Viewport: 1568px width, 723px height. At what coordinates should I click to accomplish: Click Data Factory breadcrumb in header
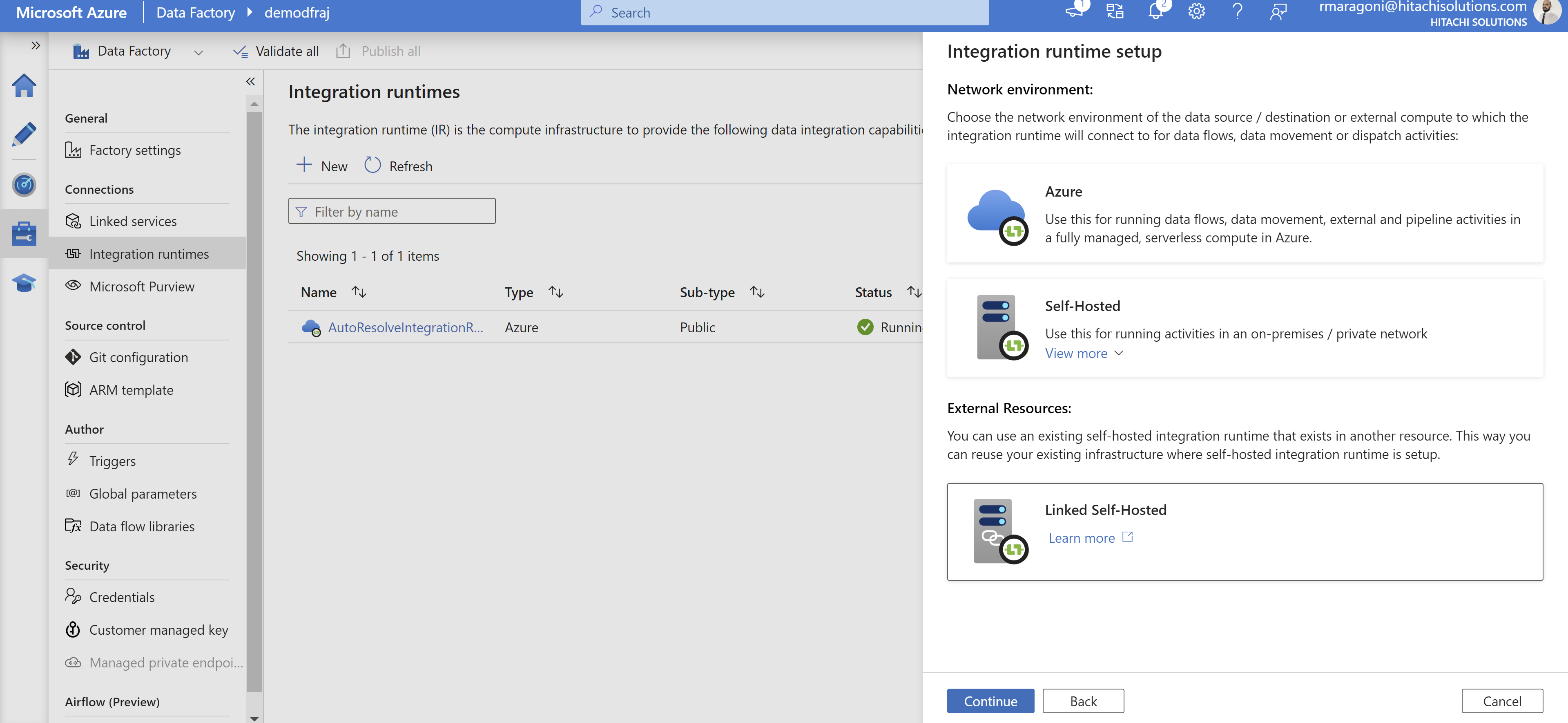195,12
